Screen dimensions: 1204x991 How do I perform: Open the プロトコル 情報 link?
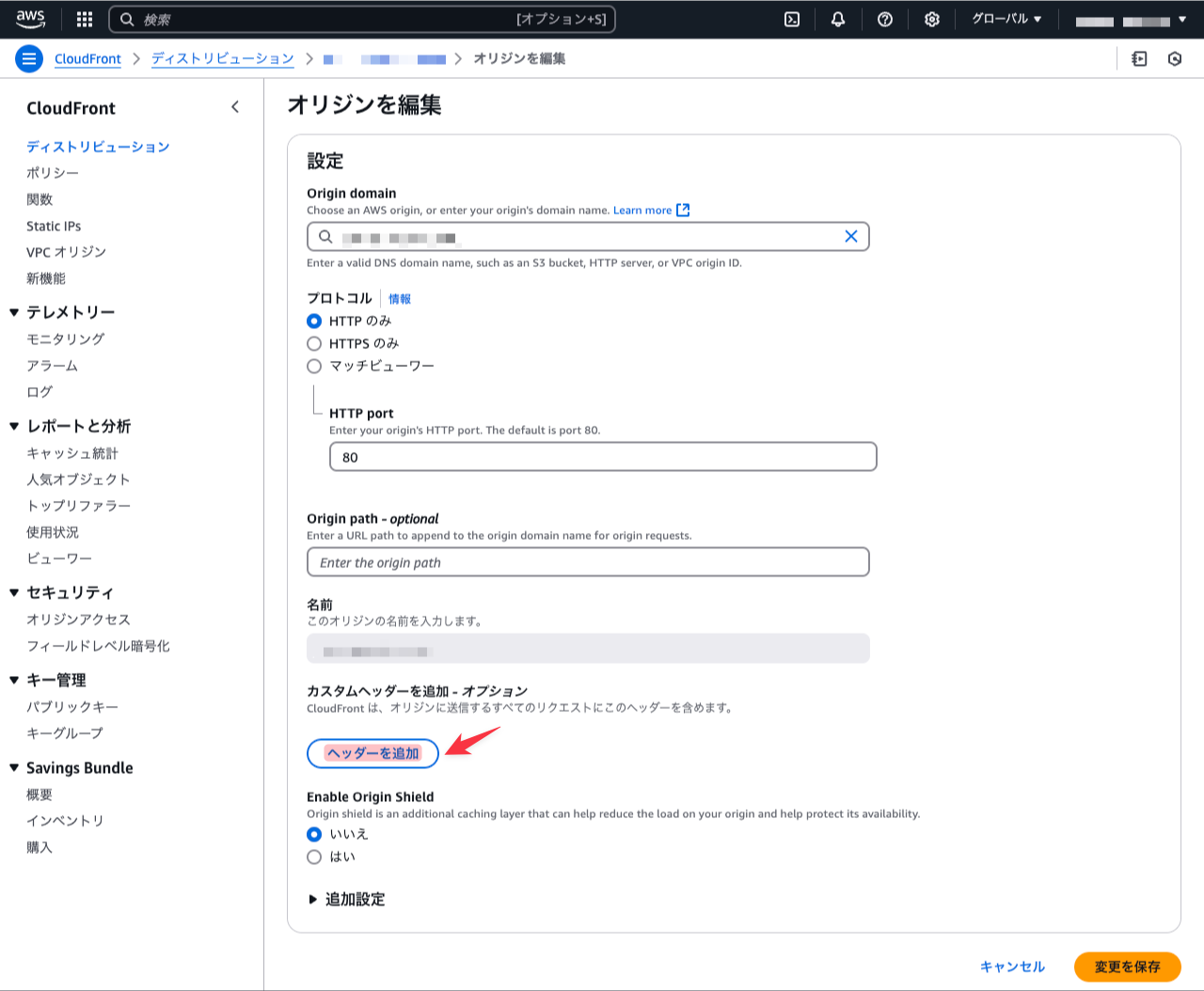(x=400, y=299)
